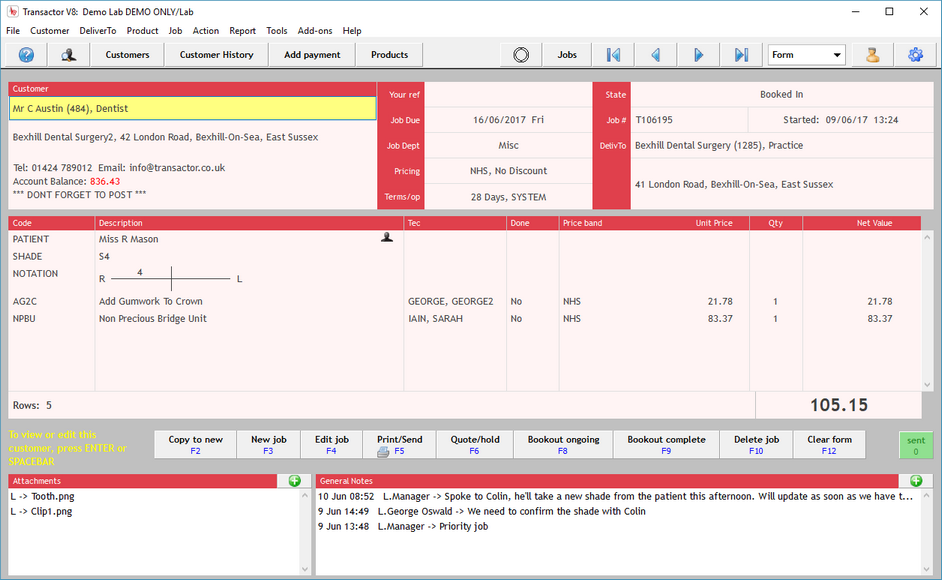This screenshot has height=580, width=942.
Task: Click the Customer History button
Action: click(216, 55)
